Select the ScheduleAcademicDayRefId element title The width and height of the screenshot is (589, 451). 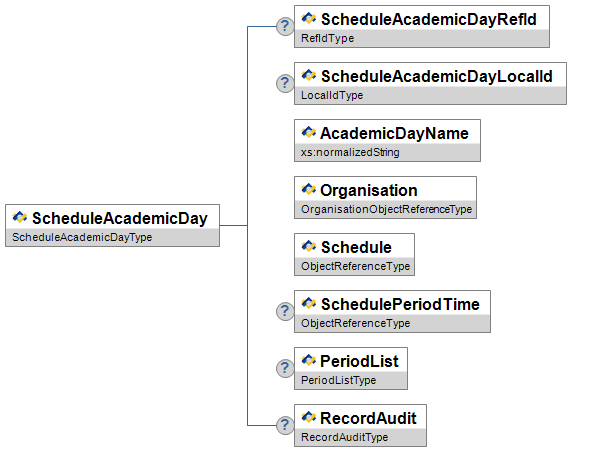(429, 20)
